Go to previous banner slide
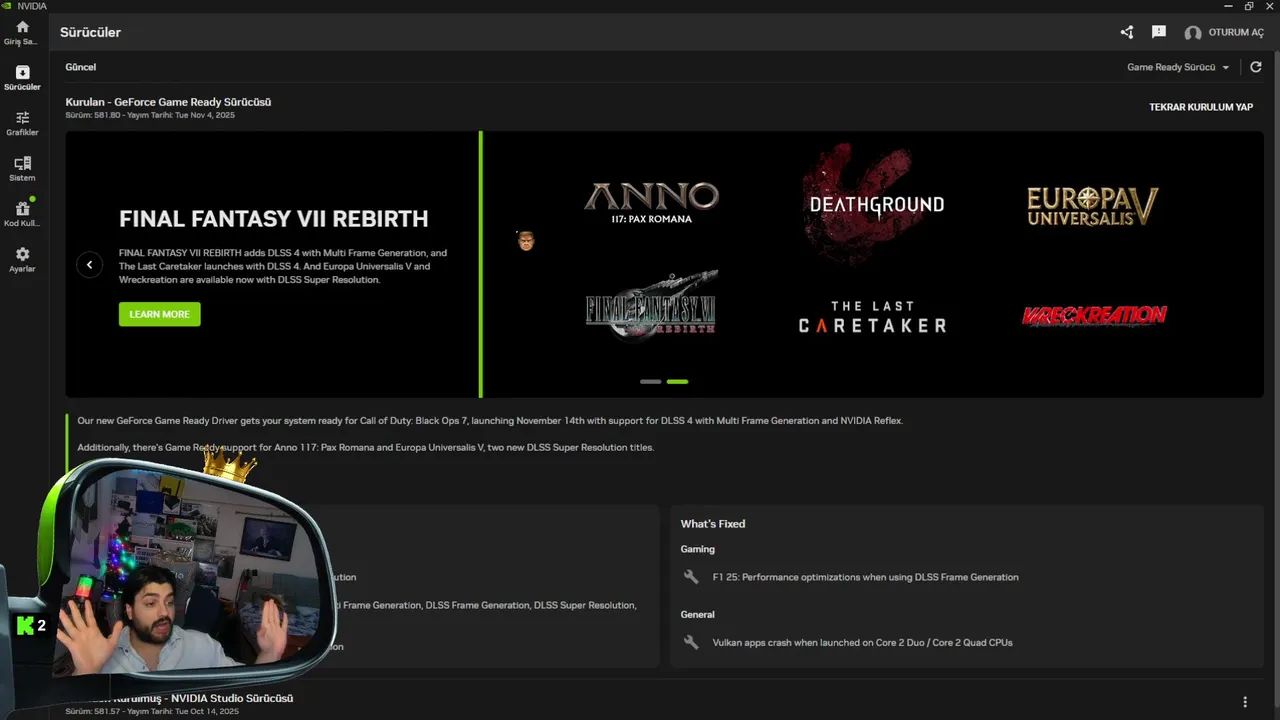The height and width of the screenshot is (720, 1280). click(x=89, y=265)
